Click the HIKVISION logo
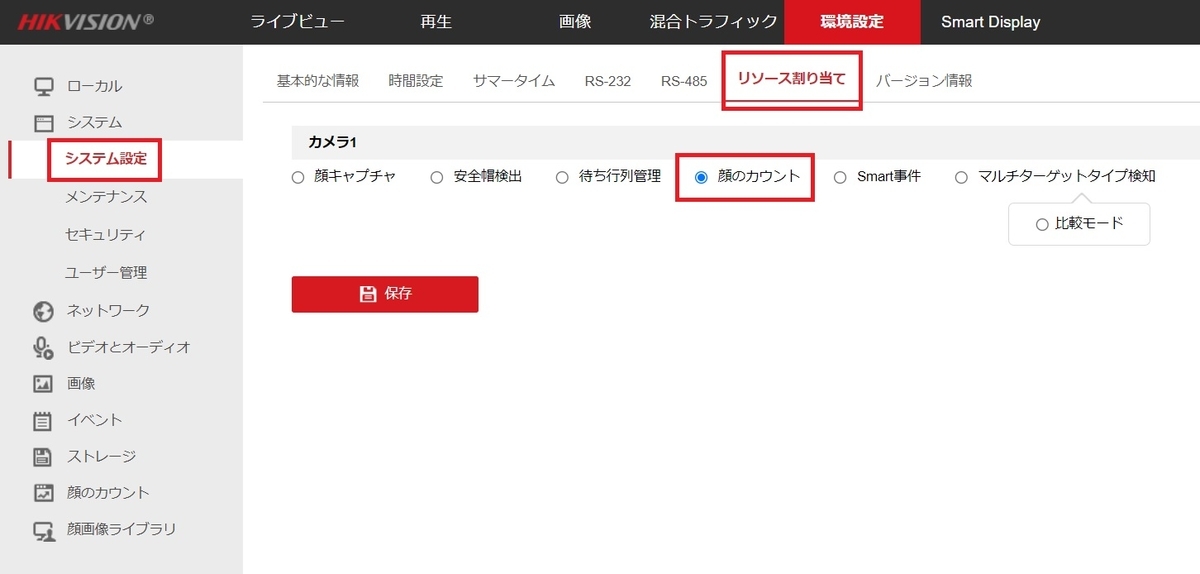 (86, 20)
